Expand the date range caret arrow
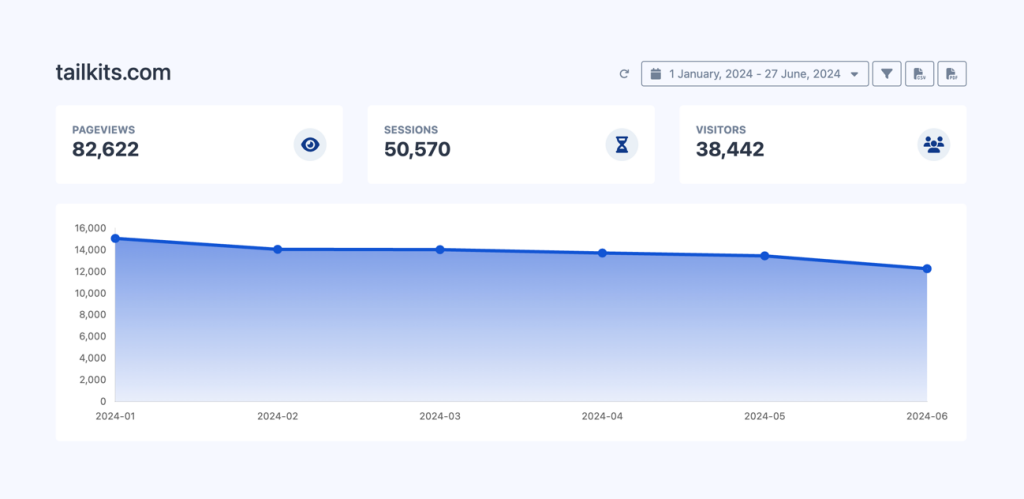This screenshot has height=499, width=1024. [x=854, y=74]
